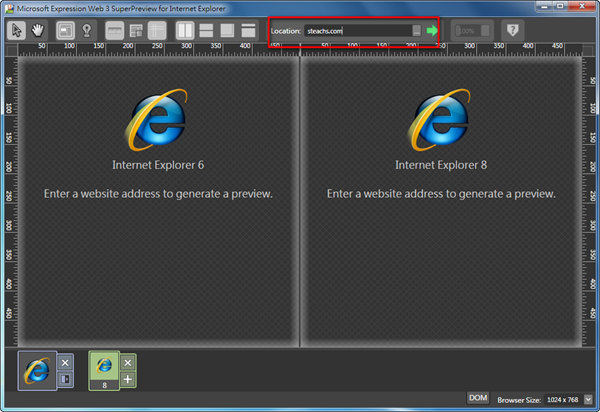This screenshot has width=600, height=412.
Task: Switch to overlay layout
Action: tap(227, 30)
